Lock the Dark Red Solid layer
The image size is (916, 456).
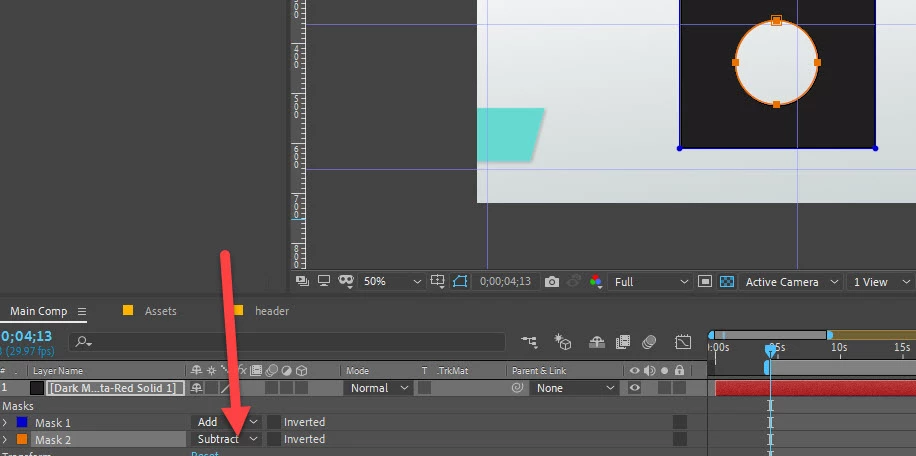[679, 388]
